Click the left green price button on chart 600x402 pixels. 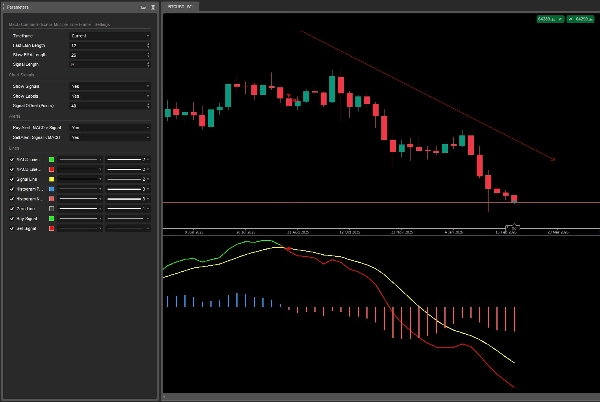[550, 19]
